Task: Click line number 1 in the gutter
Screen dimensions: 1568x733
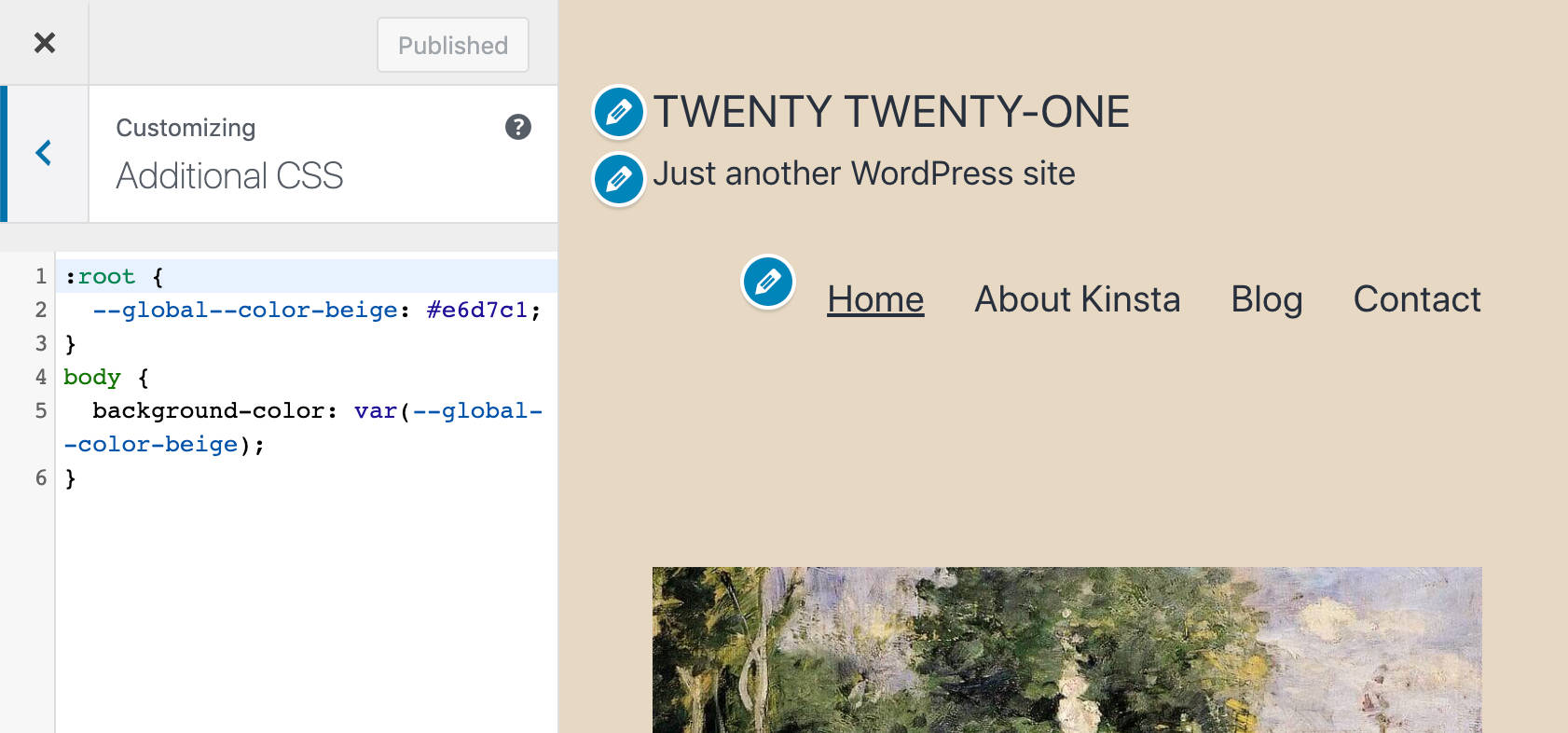Action: (41, 276)
